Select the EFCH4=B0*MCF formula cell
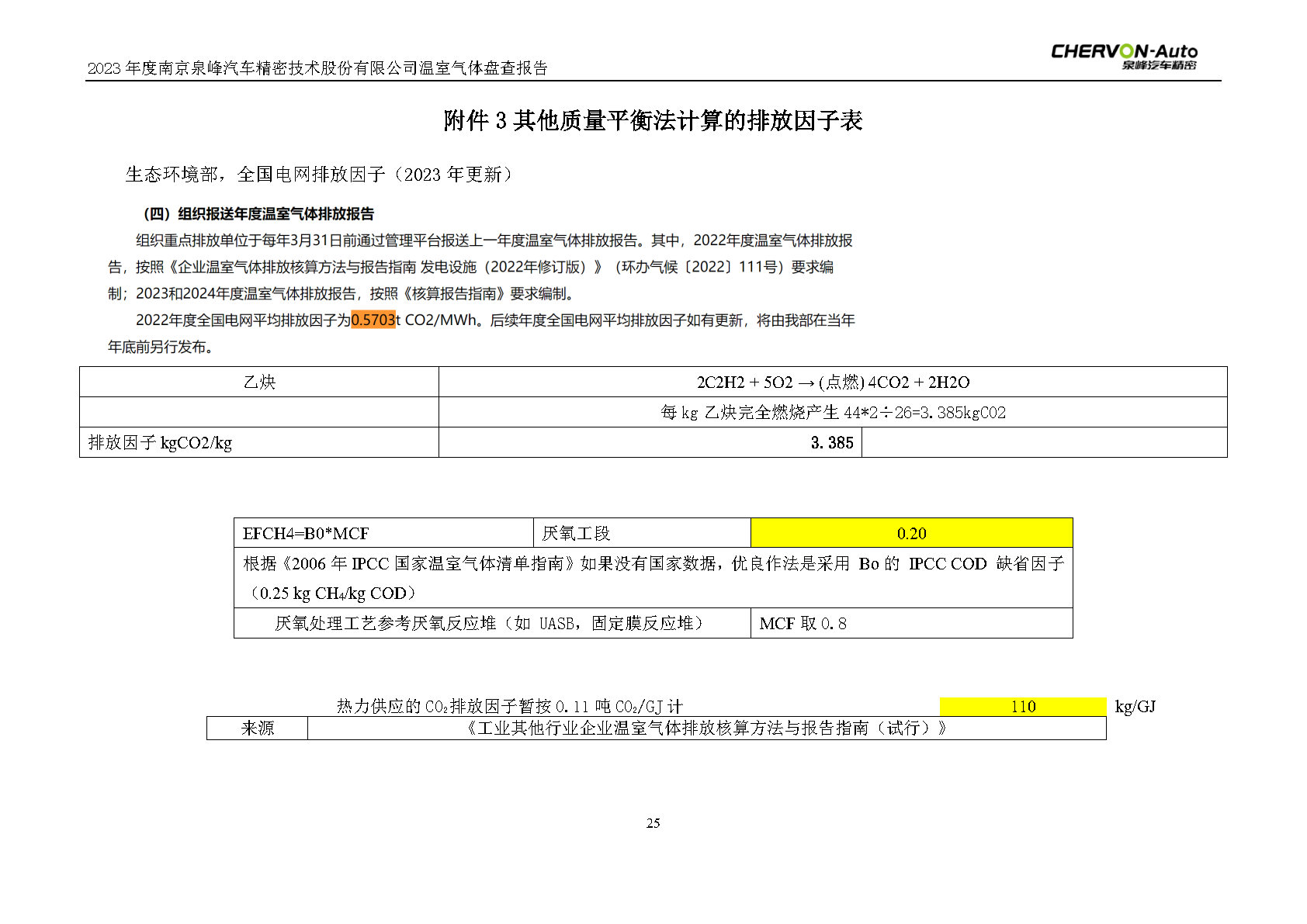Image resolution: width=1307 pixels, height=924 pixels. point(383,533)
